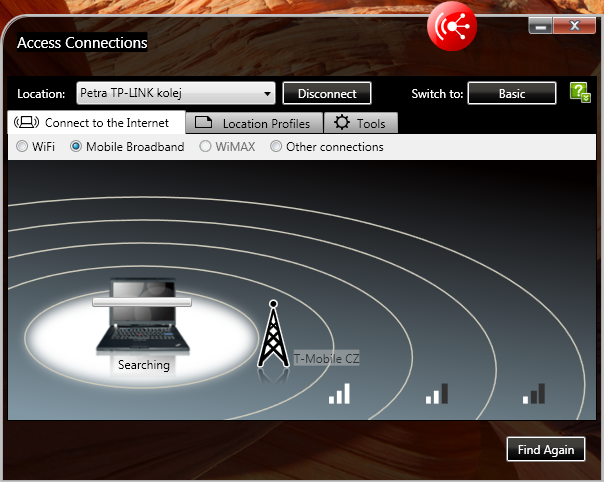Click the middle signal strength bars icon
604x482 pixels.
coord(437,393)
